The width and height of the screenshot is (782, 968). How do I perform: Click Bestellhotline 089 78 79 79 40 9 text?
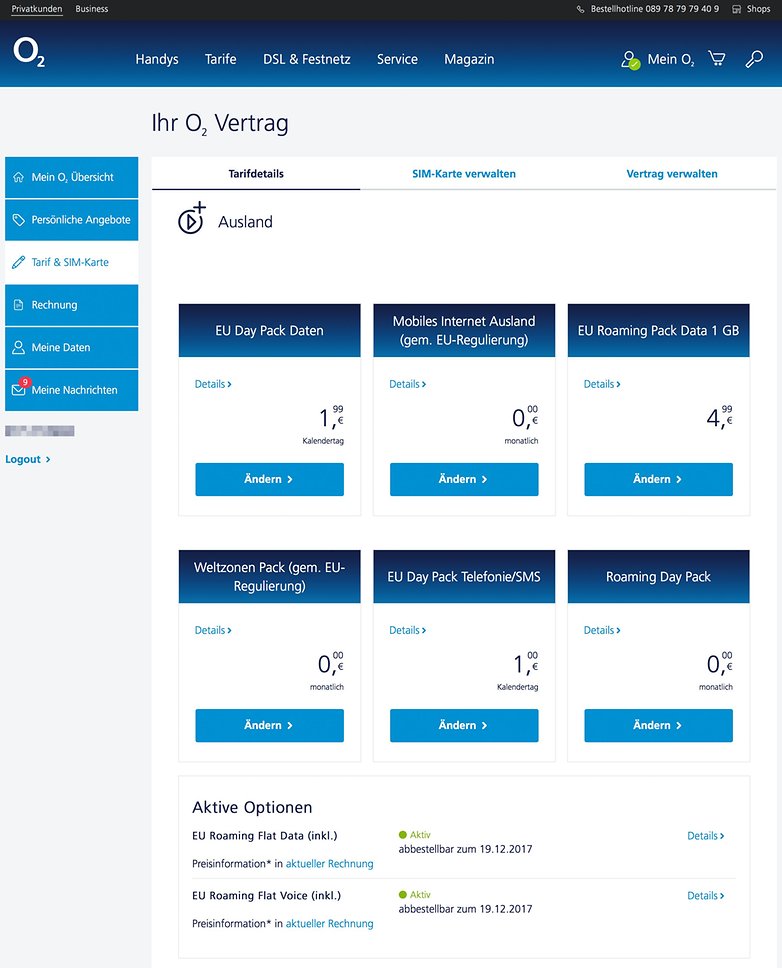pos(655,9)
